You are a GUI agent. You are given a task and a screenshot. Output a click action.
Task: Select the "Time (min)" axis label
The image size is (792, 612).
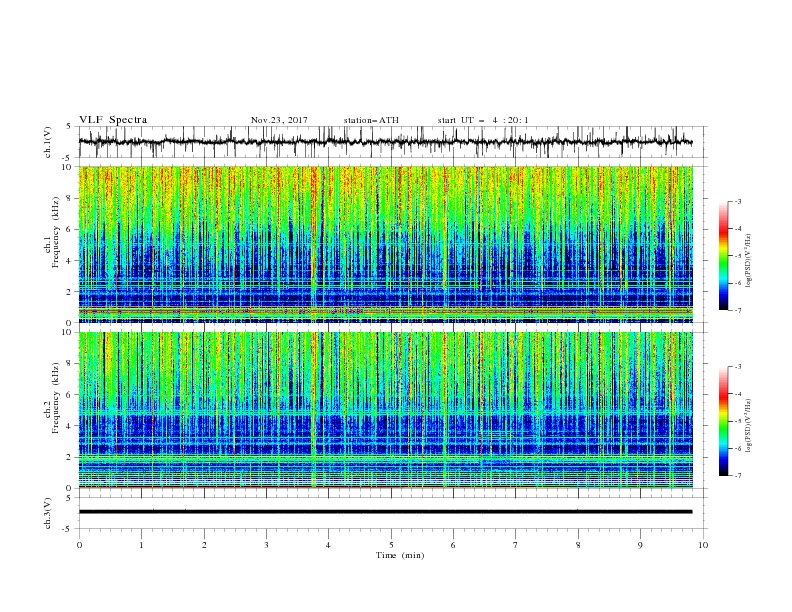coord(400,555)
